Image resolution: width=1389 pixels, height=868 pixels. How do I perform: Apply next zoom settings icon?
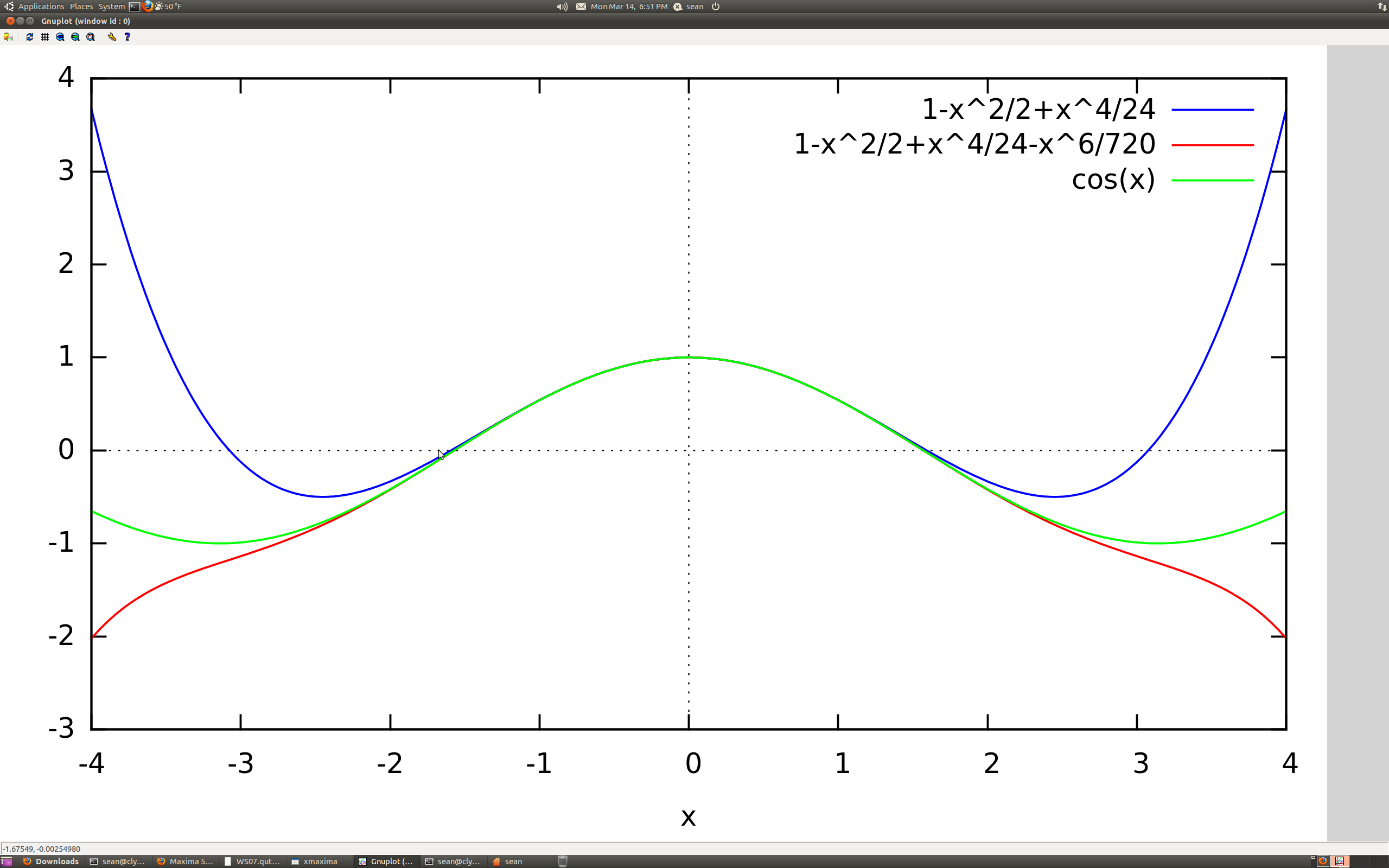pos(75,37)
